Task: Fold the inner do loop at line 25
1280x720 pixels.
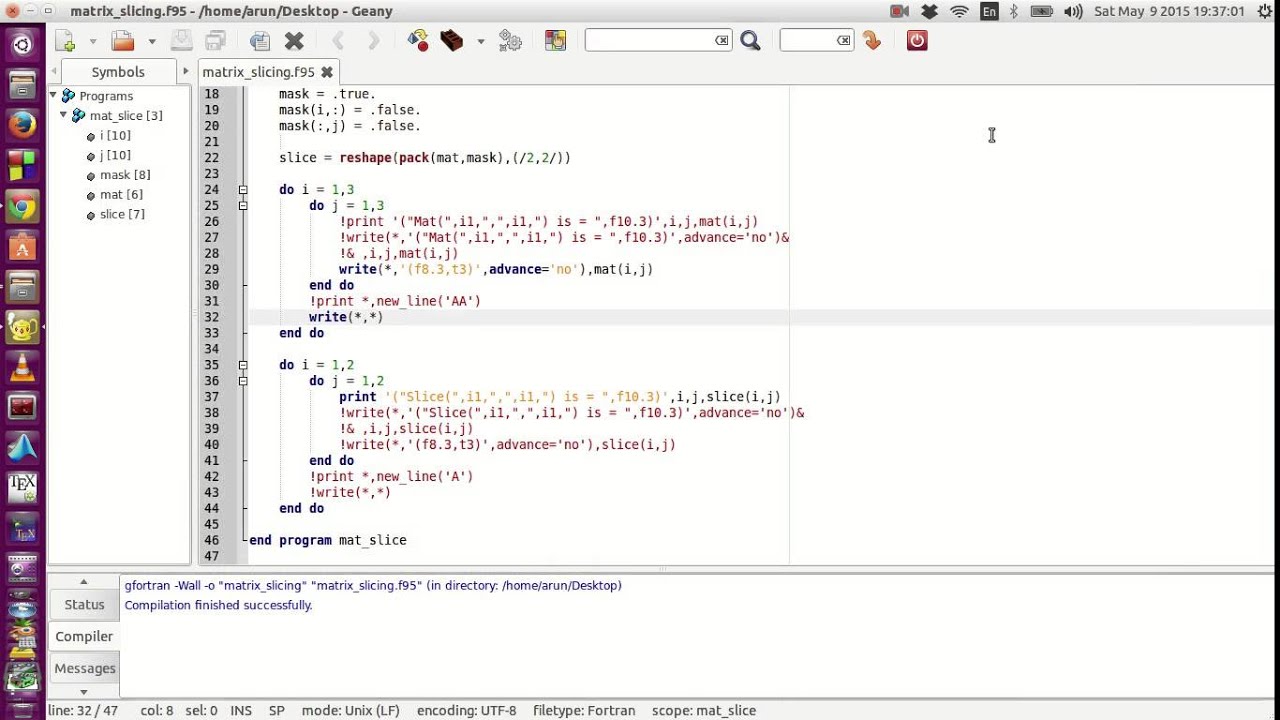Action: click(243, 205)
